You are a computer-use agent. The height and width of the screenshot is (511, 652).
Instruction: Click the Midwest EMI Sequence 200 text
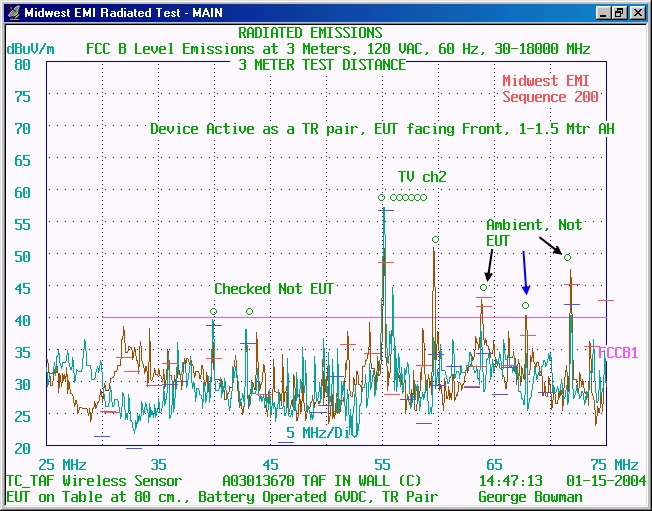point(550,89)
